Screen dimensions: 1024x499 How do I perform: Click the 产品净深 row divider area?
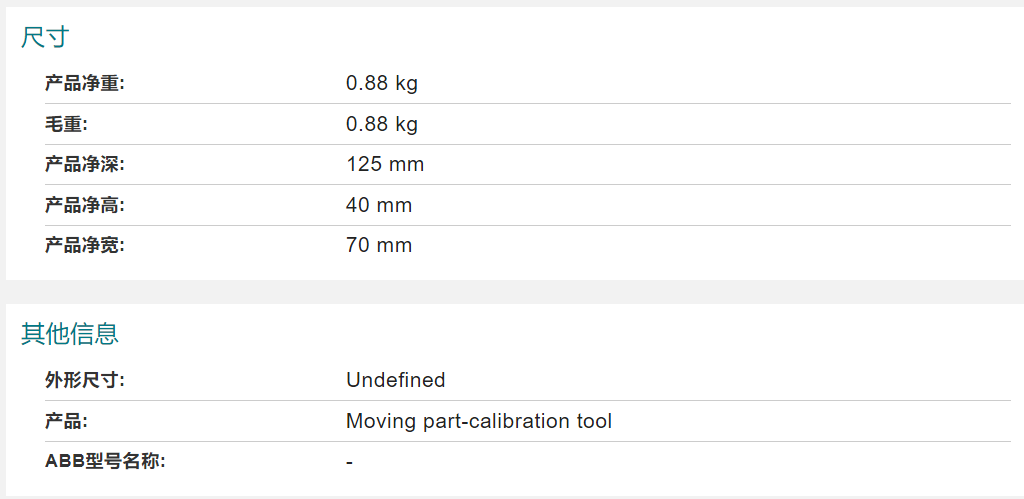point(528,165)
